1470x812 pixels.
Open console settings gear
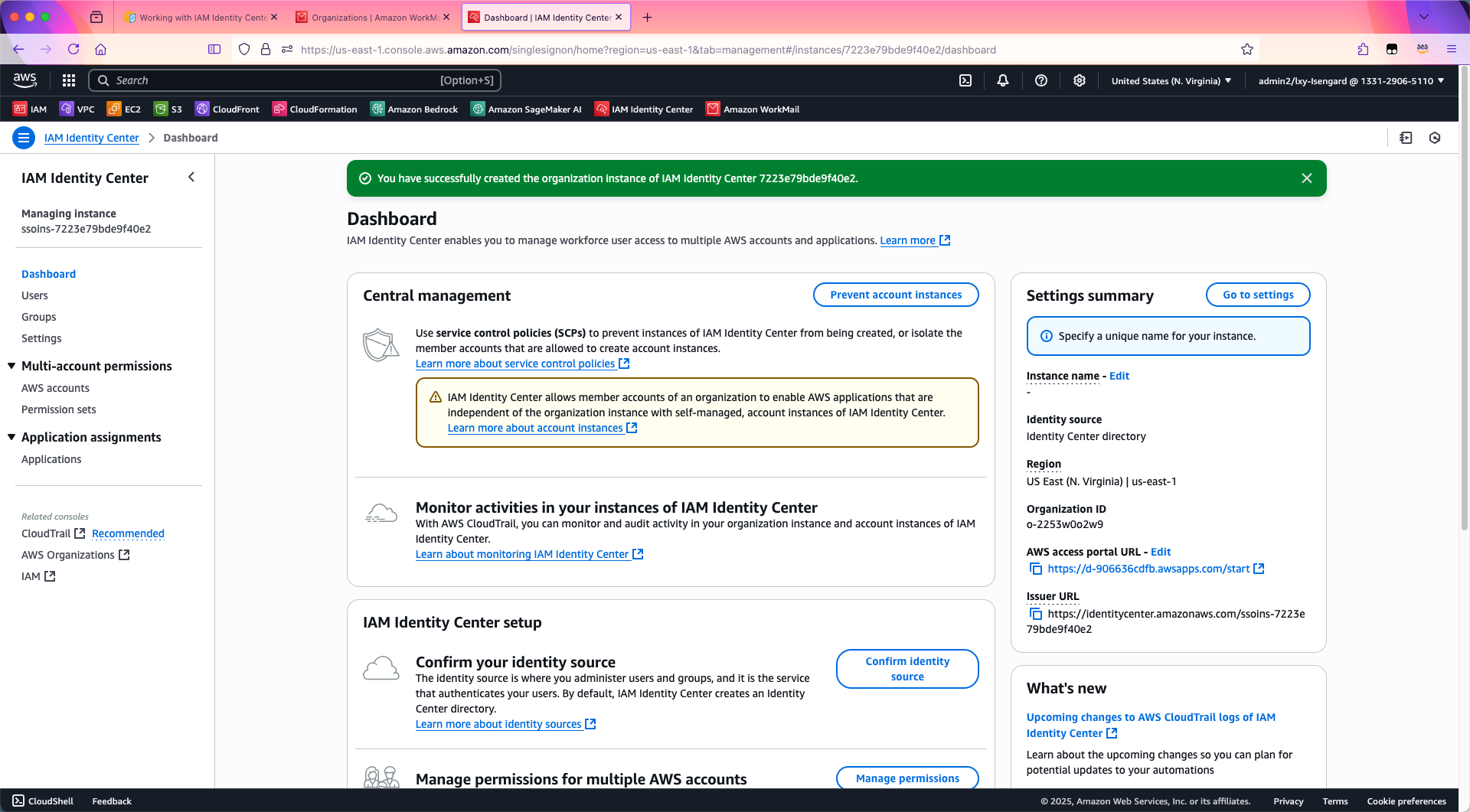pyautogui.click(x=1080, y=80)
